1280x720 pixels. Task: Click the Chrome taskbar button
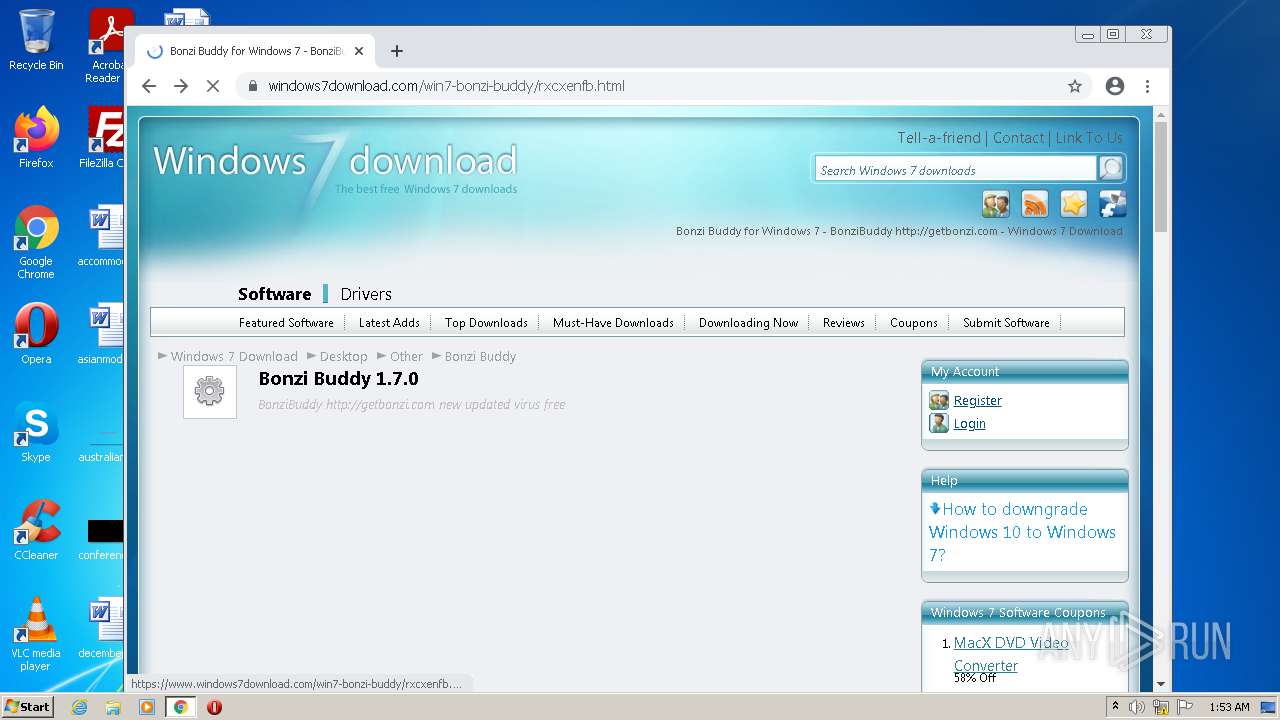(180, 707)
